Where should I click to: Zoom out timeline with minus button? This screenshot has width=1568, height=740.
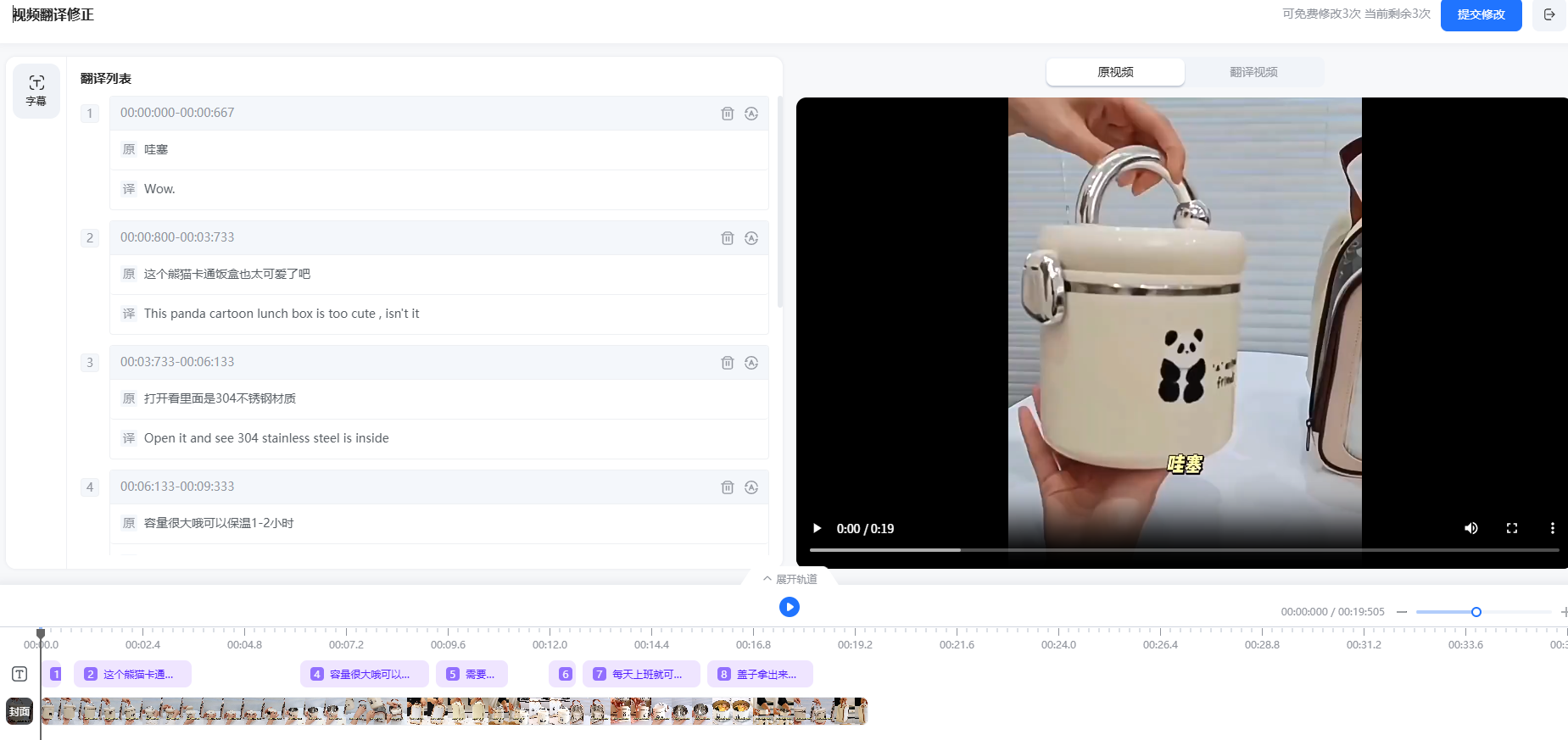pyautogui.click(x=1402, y=612)
